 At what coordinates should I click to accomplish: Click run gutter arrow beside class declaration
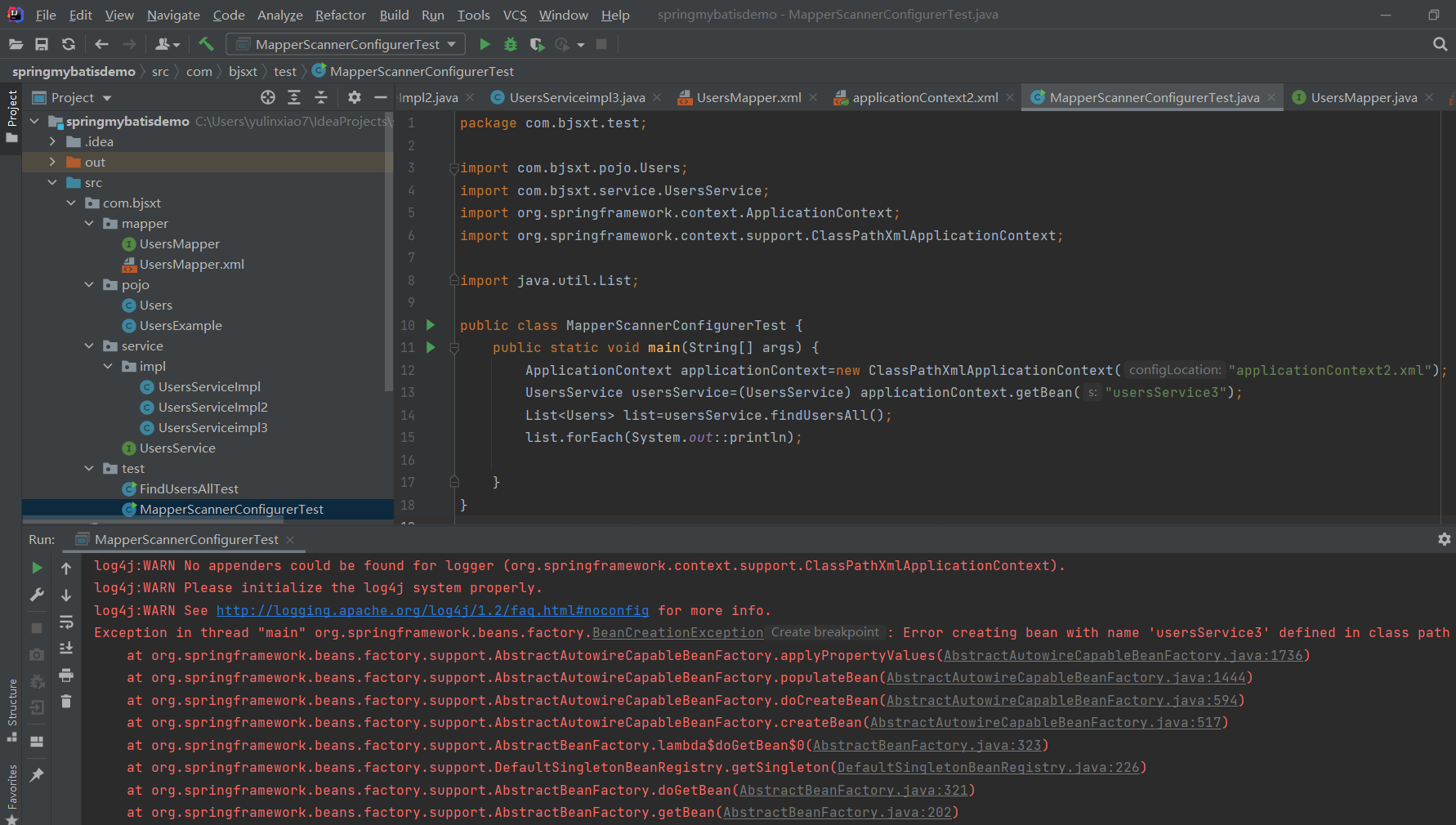431,325
